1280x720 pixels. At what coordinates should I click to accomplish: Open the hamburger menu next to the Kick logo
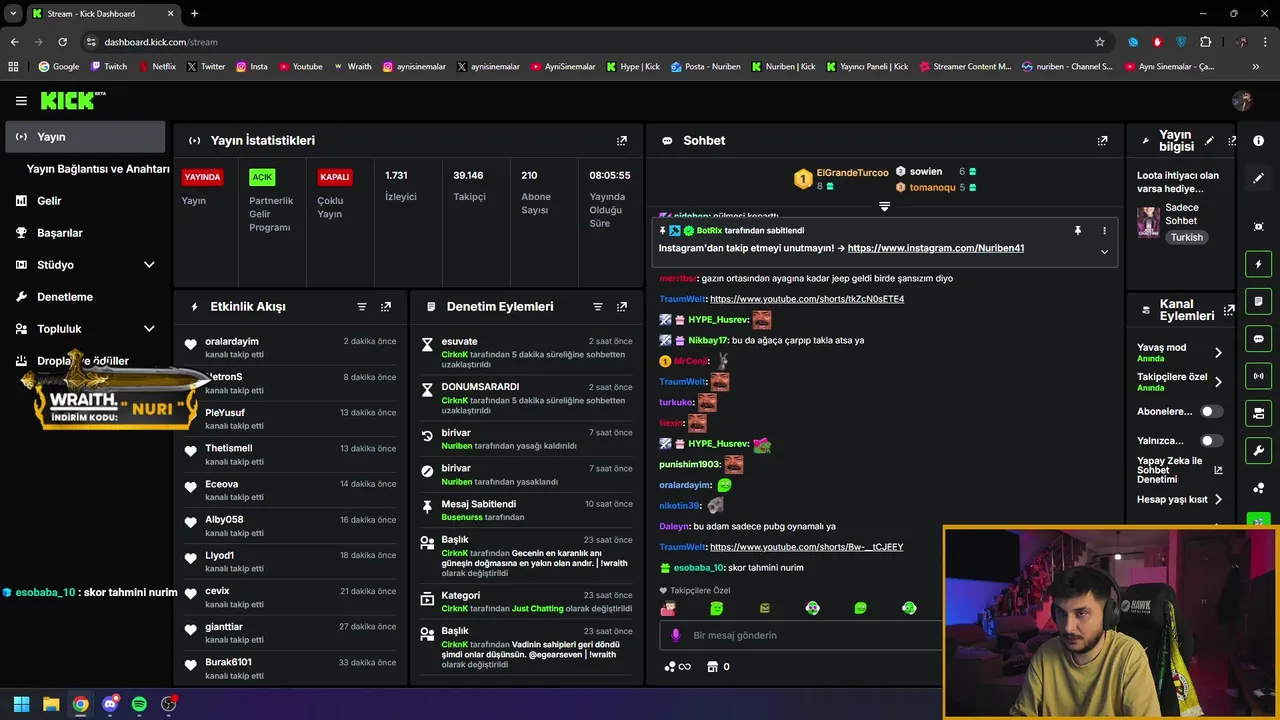[21, 101]
